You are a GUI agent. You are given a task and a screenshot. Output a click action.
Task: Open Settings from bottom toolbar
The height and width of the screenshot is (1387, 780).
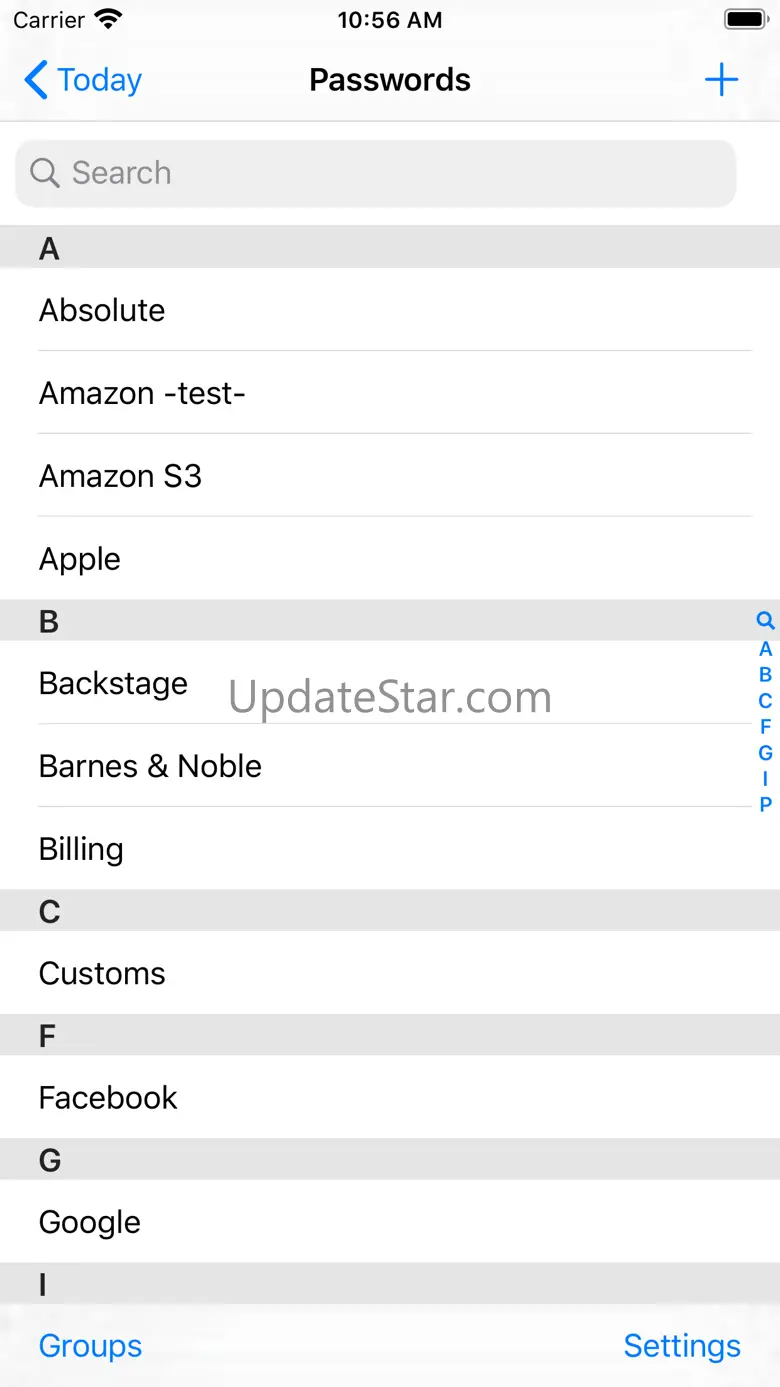682,1346
